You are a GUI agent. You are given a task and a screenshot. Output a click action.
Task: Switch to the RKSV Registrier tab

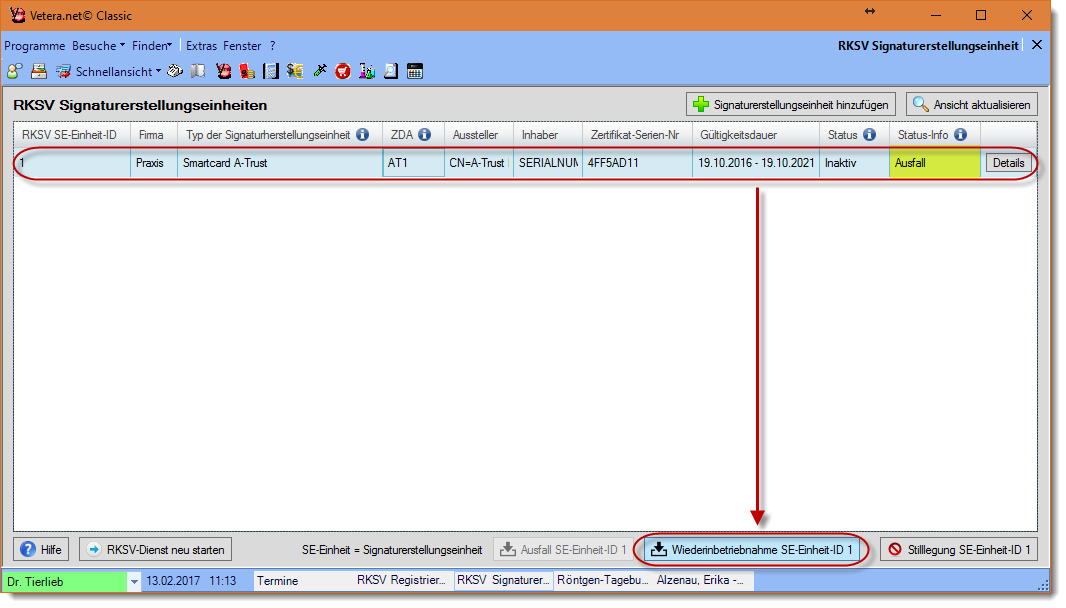tap(400, 580)
